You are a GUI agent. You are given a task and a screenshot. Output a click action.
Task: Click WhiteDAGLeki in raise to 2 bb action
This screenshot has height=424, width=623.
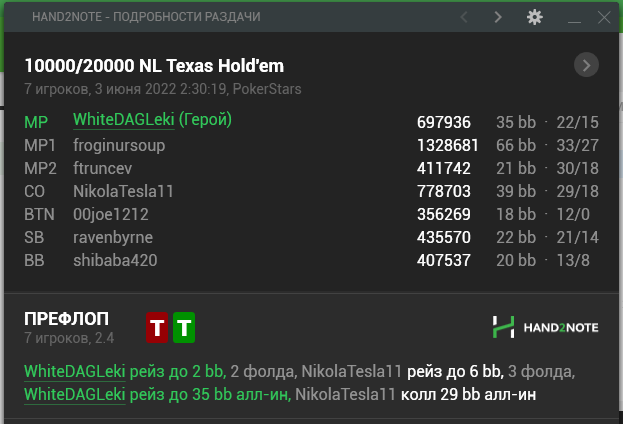click(75, 372)
